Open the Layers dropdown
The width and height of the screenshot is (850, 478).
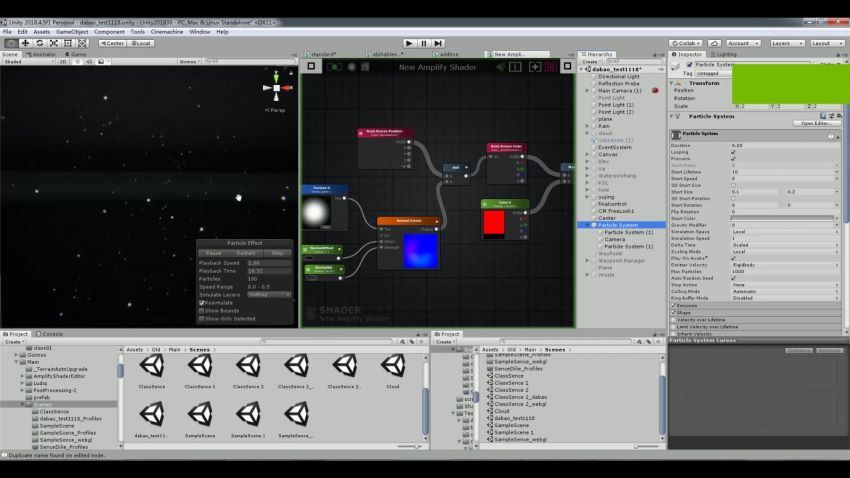tap(786, 43)
